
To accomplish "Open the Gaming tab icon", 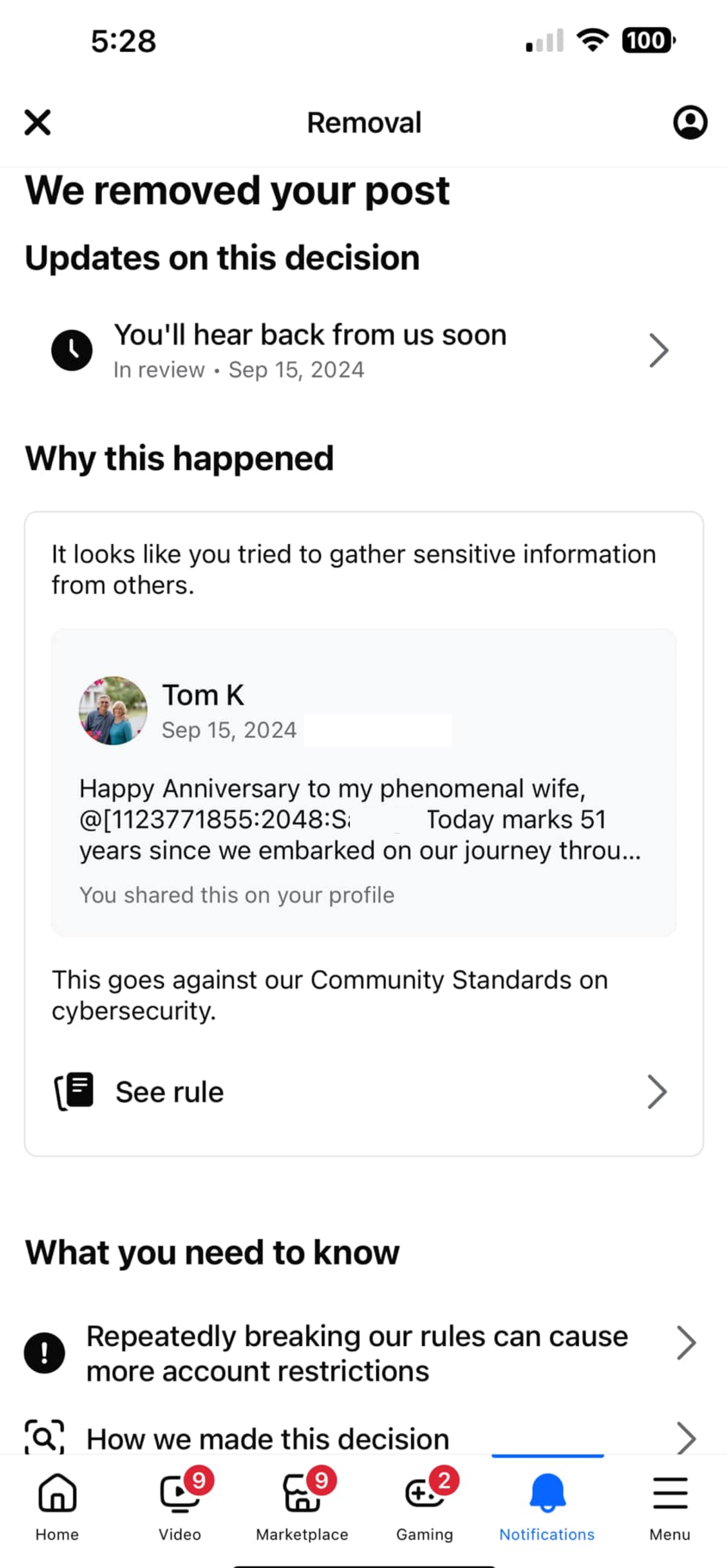I will (425, 1492).
